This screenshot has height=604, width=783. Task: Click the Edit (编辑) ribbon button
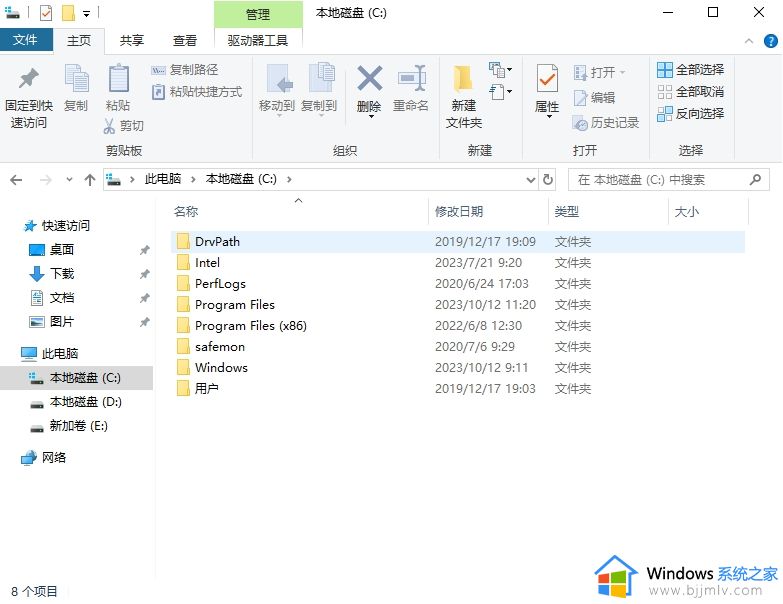point(594,98)
